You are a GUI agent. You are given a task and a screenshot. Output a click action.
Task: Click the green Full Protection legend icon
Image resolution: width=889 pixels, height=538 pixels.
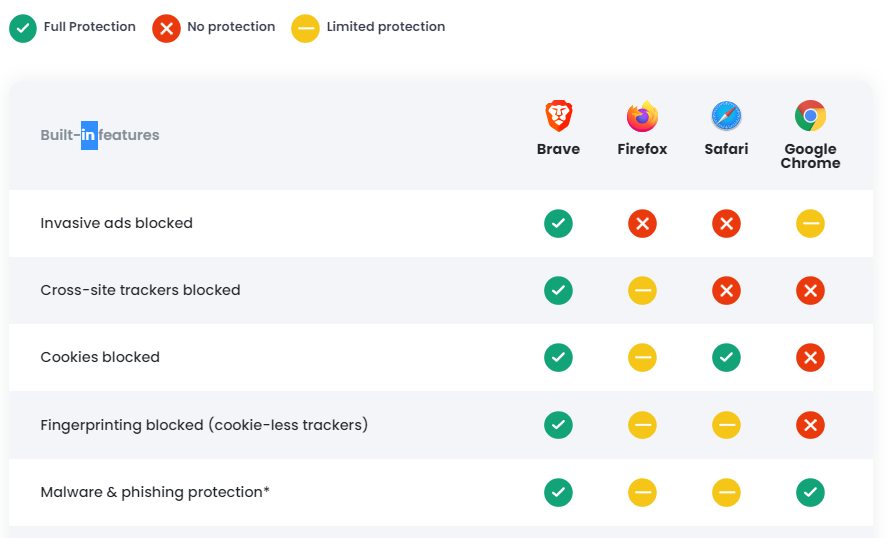click(x=23, y=28)
